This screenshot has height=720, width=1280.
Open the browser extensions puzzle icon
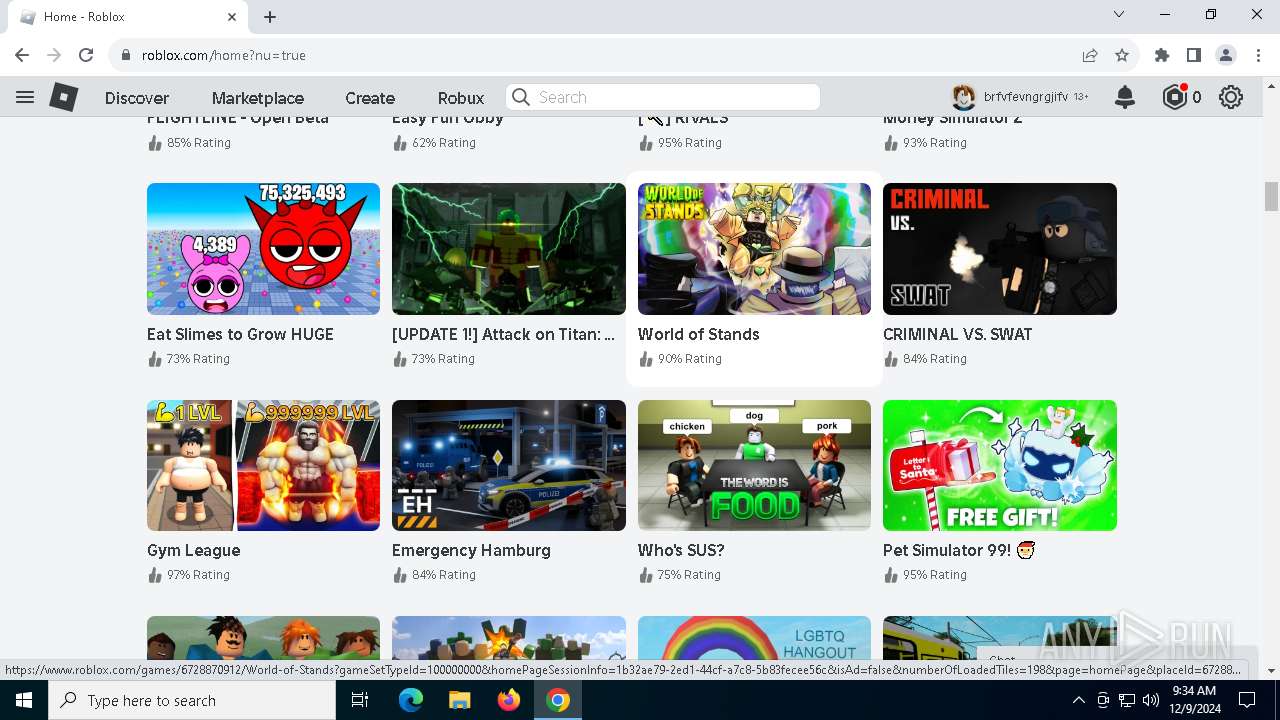pyautogui.click(x=1162, y=55)
